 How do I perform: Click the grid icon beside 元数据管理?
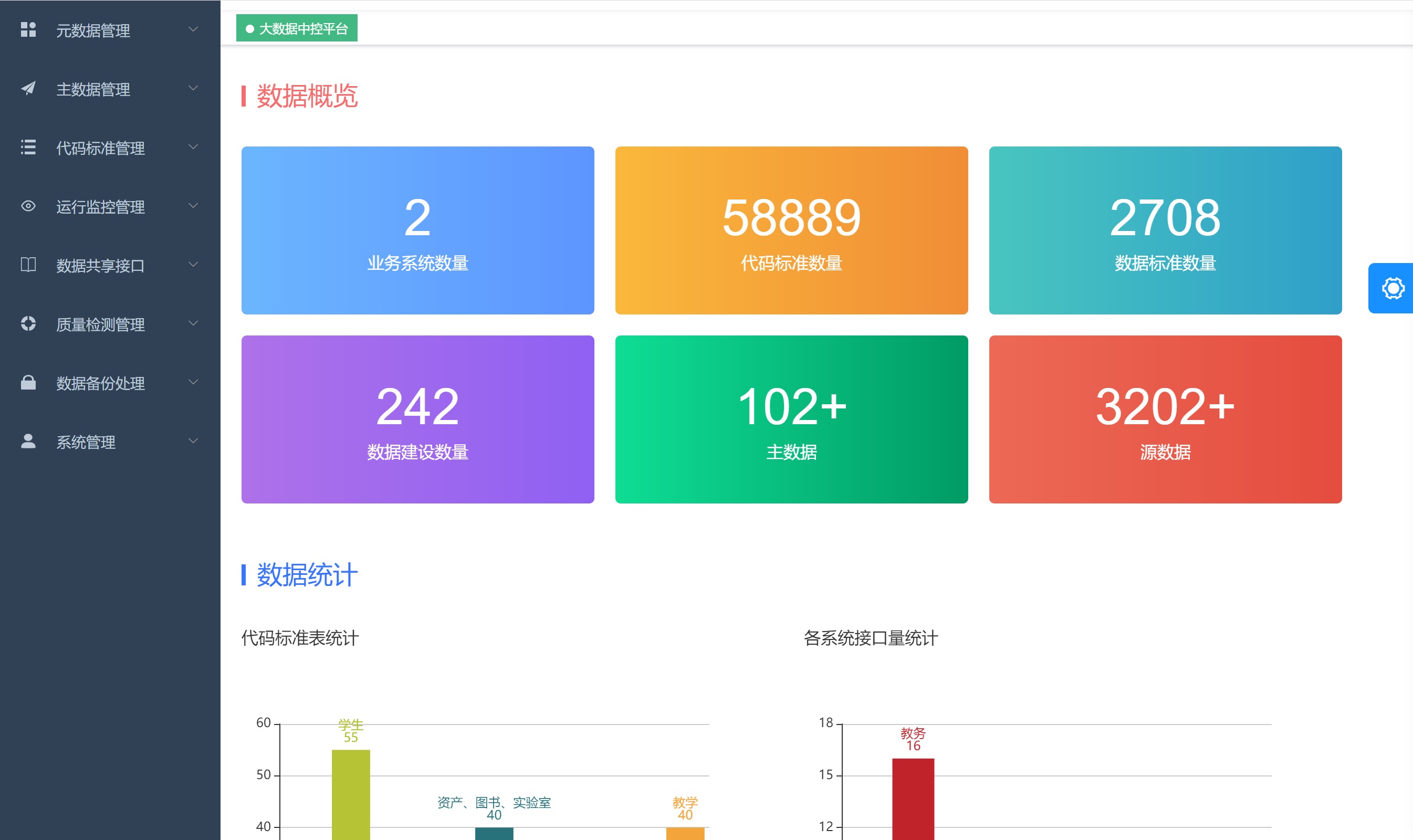[28, 29]
